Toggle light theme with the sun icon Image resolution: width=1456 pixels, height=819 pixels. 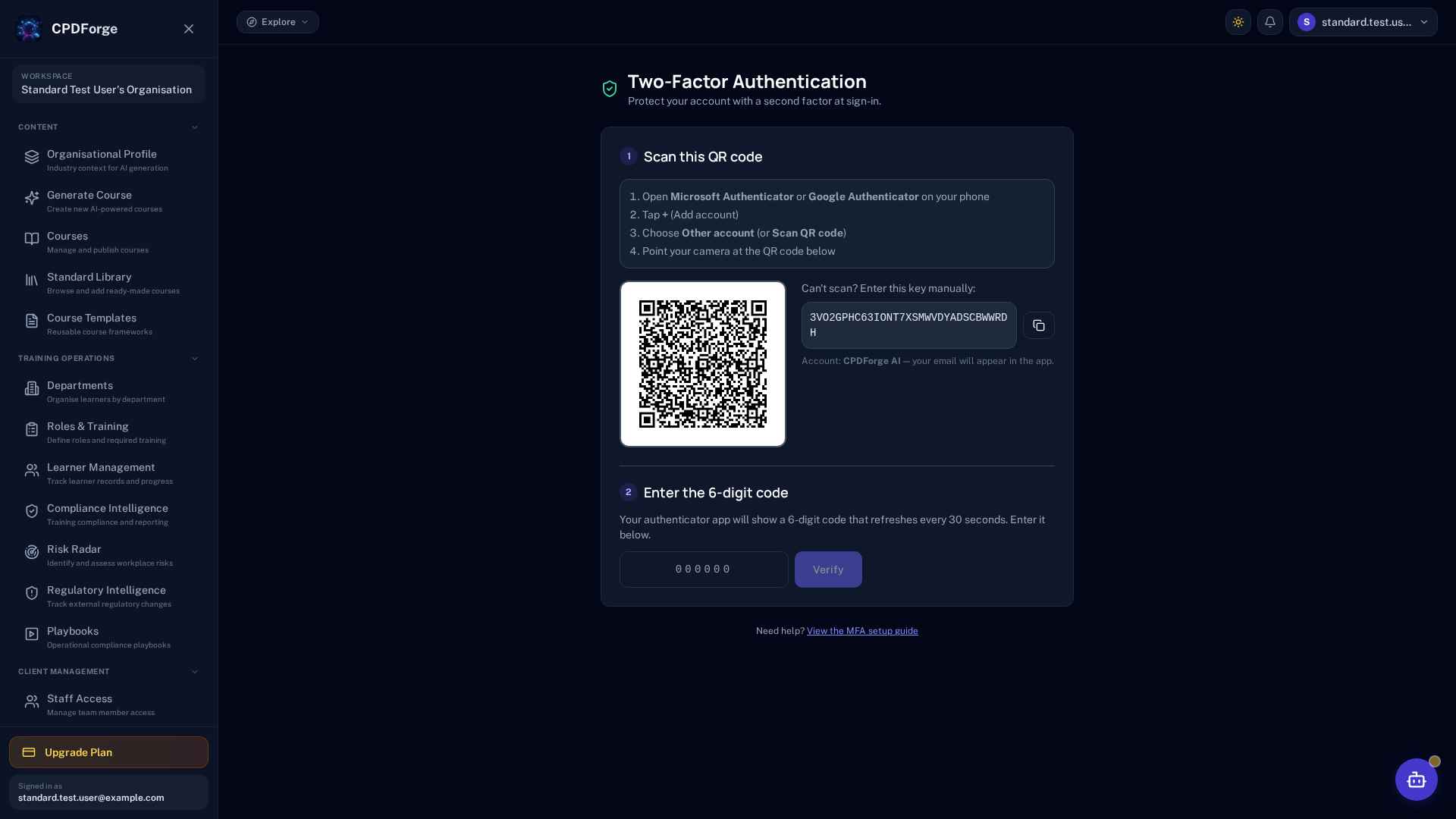[1238, 22]
